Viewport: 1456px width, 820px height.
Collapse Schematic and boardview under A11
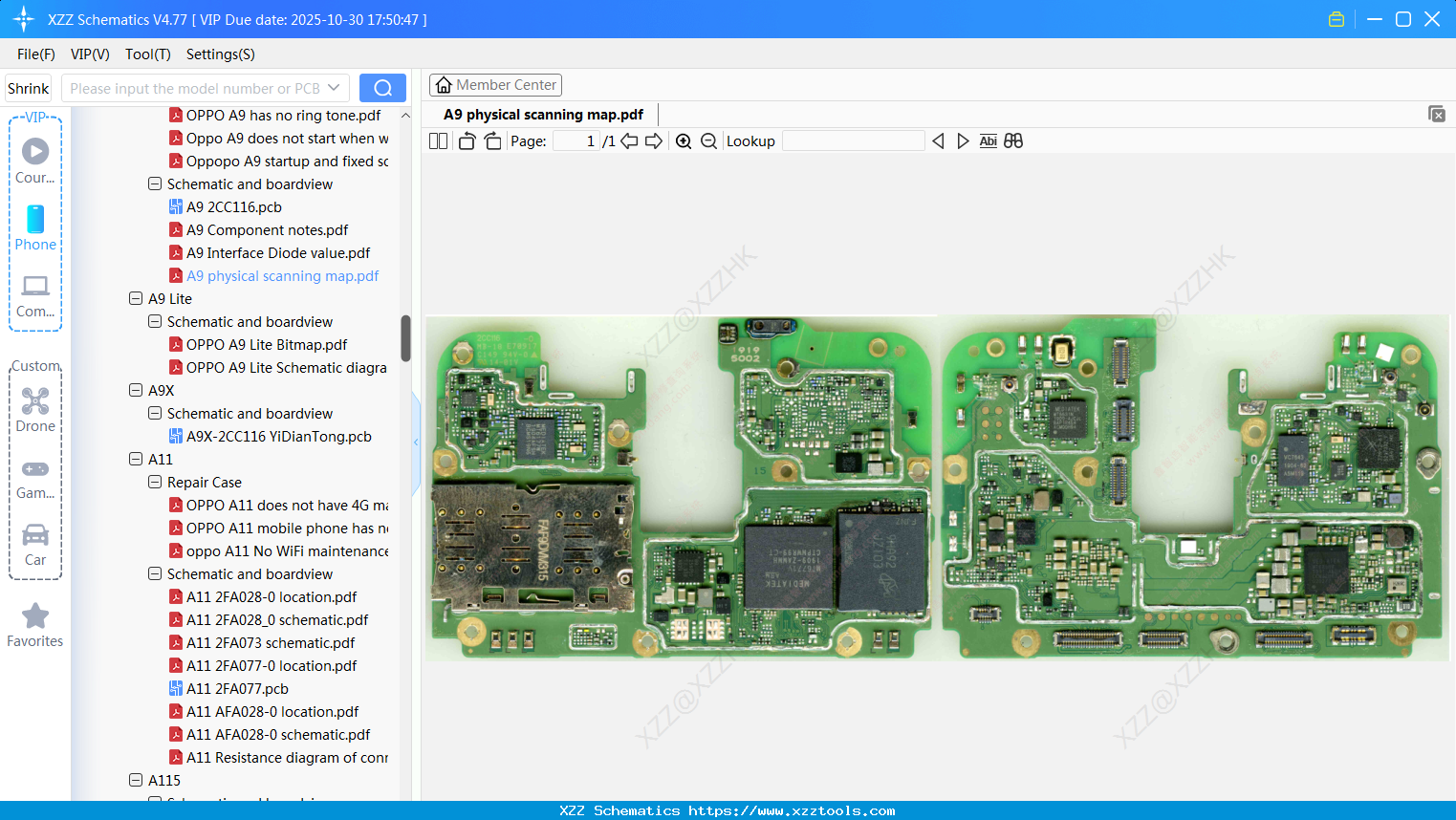(x=155, y=573)
